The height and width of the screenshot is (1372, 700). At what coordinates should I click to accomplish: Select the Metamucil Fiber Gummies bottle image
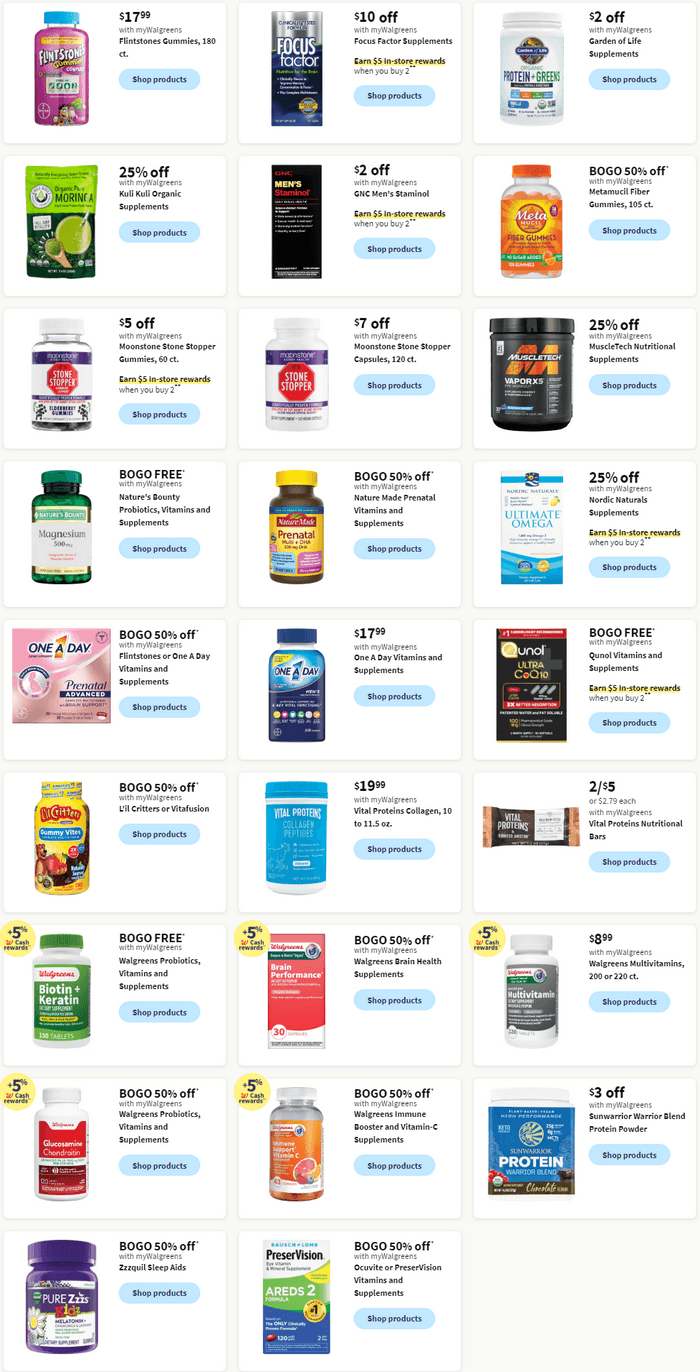point(532,222)
